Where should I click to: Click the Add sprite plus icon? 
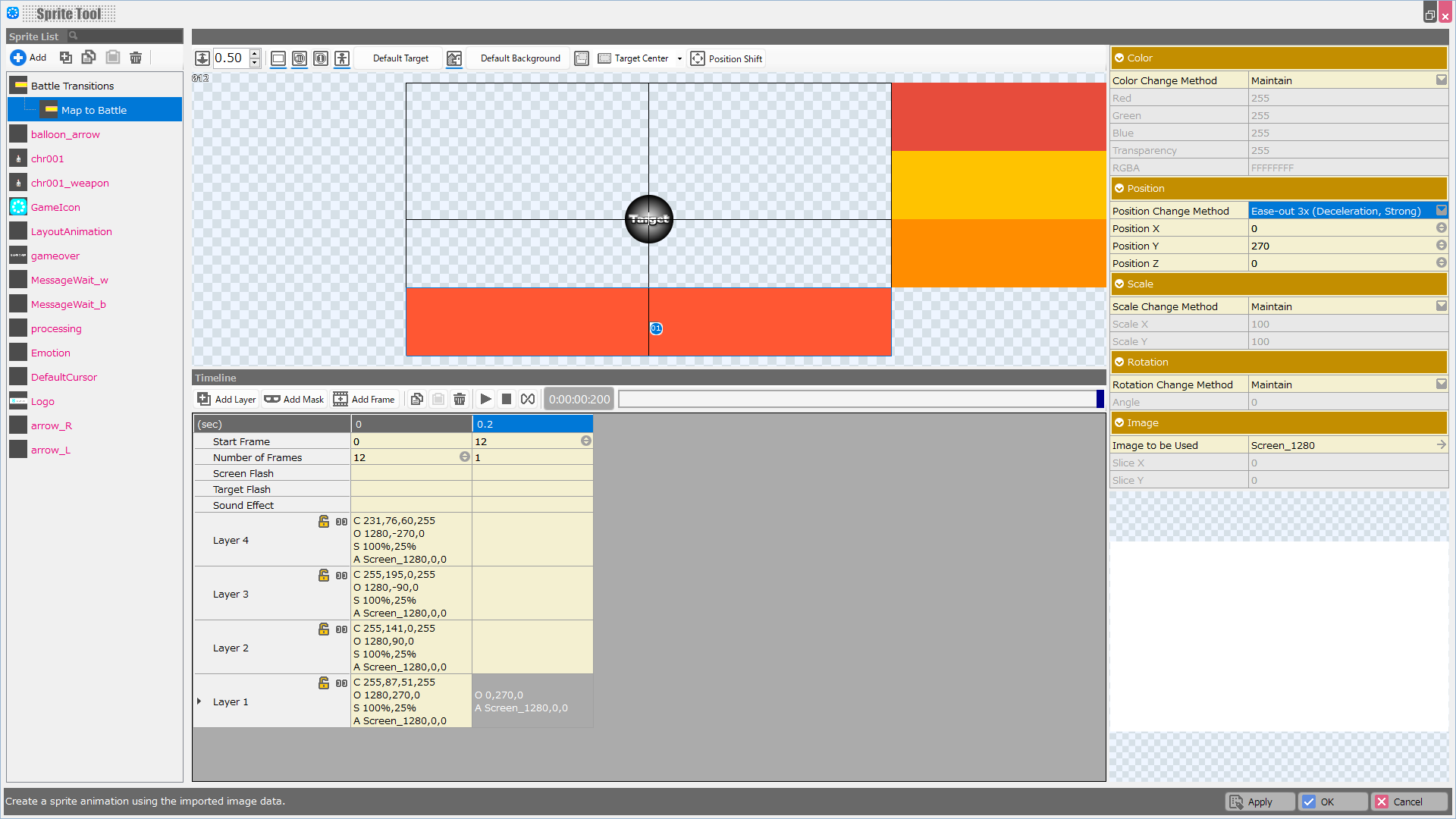tap(18, 58)
